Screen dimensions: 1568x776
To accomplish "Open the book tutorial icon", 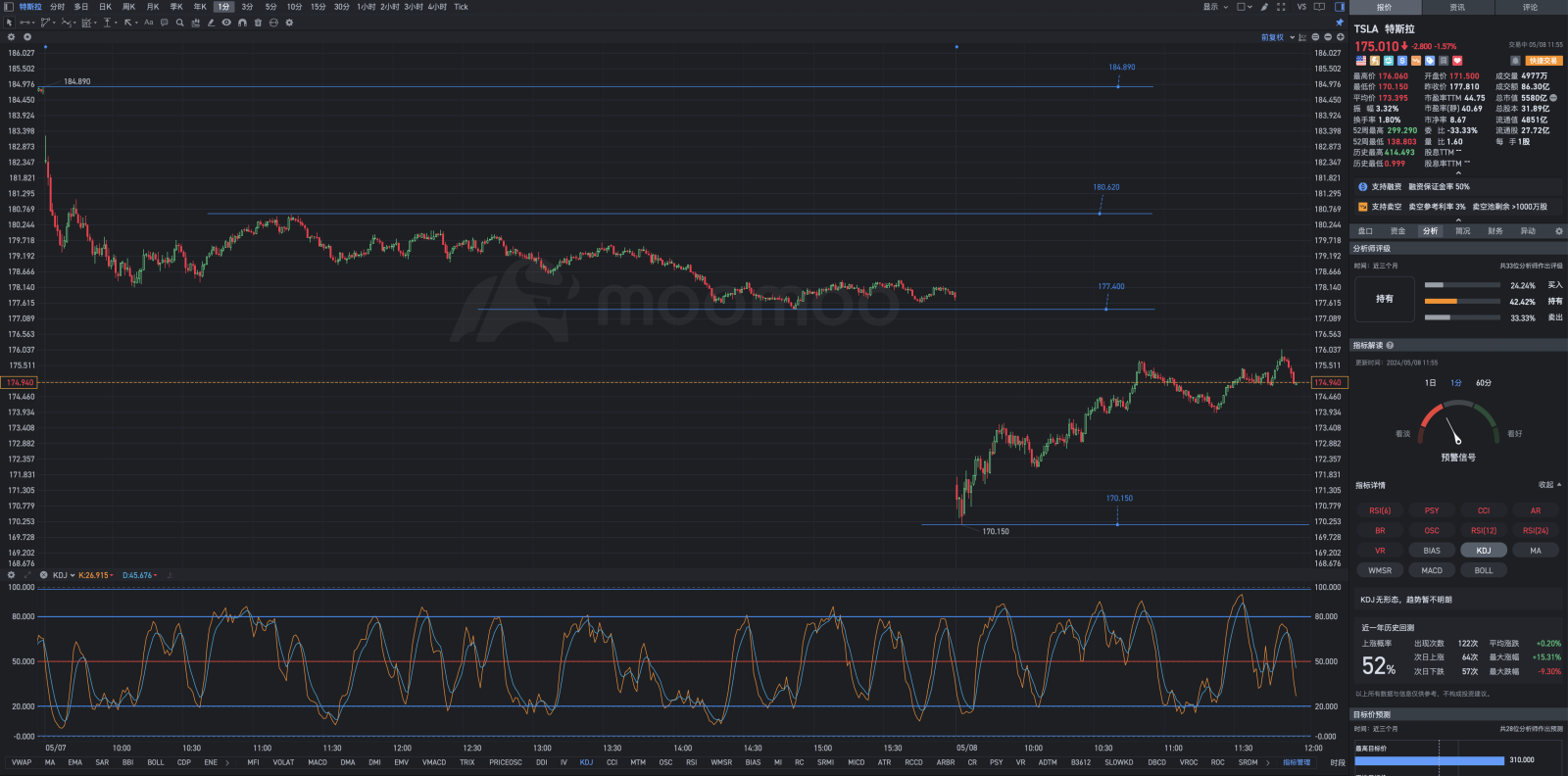I will pyautogui.click(x=1319, y=7).
